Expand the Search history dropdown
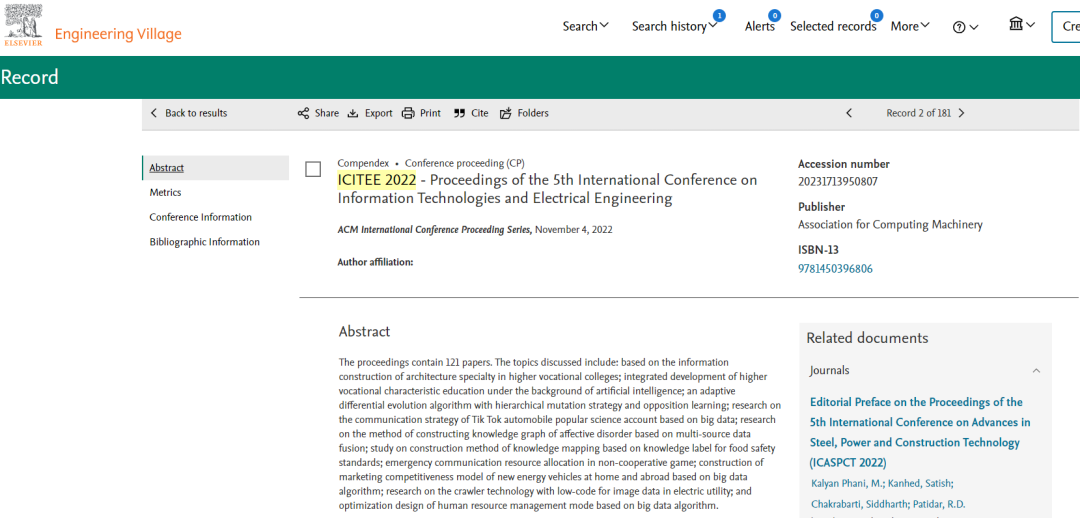Viewport: 1080px width, 518px height. pyautogui.click(x=675, y=26)
